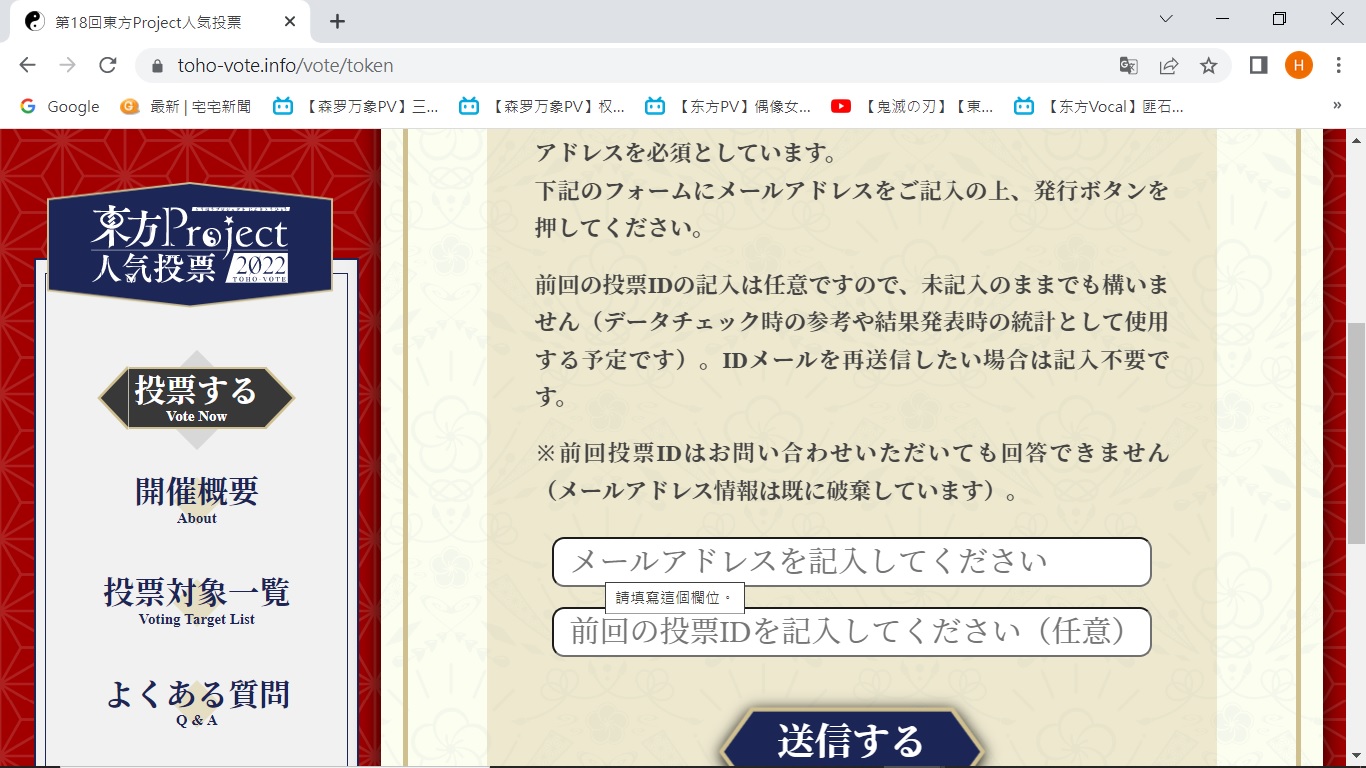
Task: Open よくある質問 Q&A page
Action: [196, 701]
